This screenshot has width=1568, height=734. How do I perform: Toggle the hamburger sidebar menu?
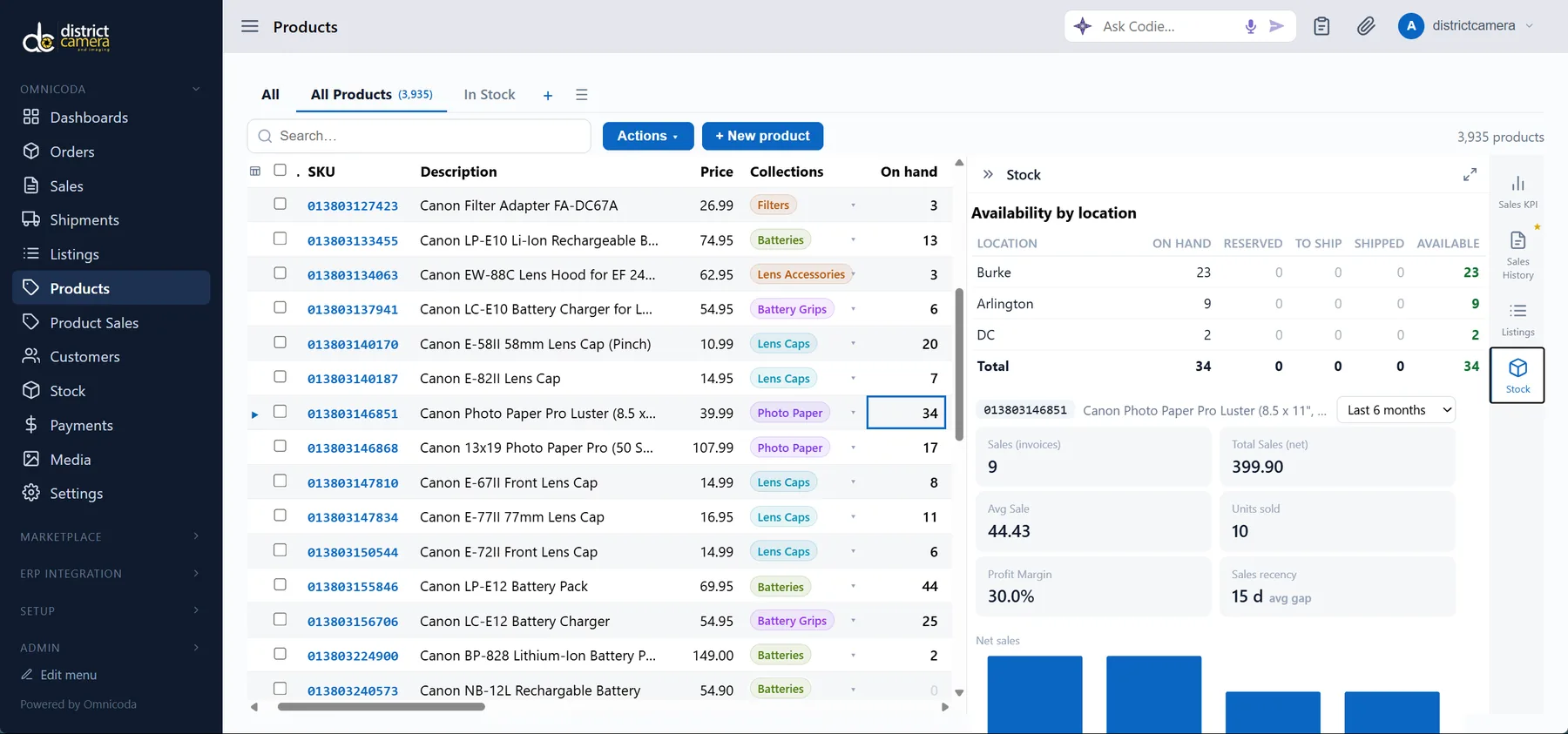pyautogui.click(x=250, y=26)
